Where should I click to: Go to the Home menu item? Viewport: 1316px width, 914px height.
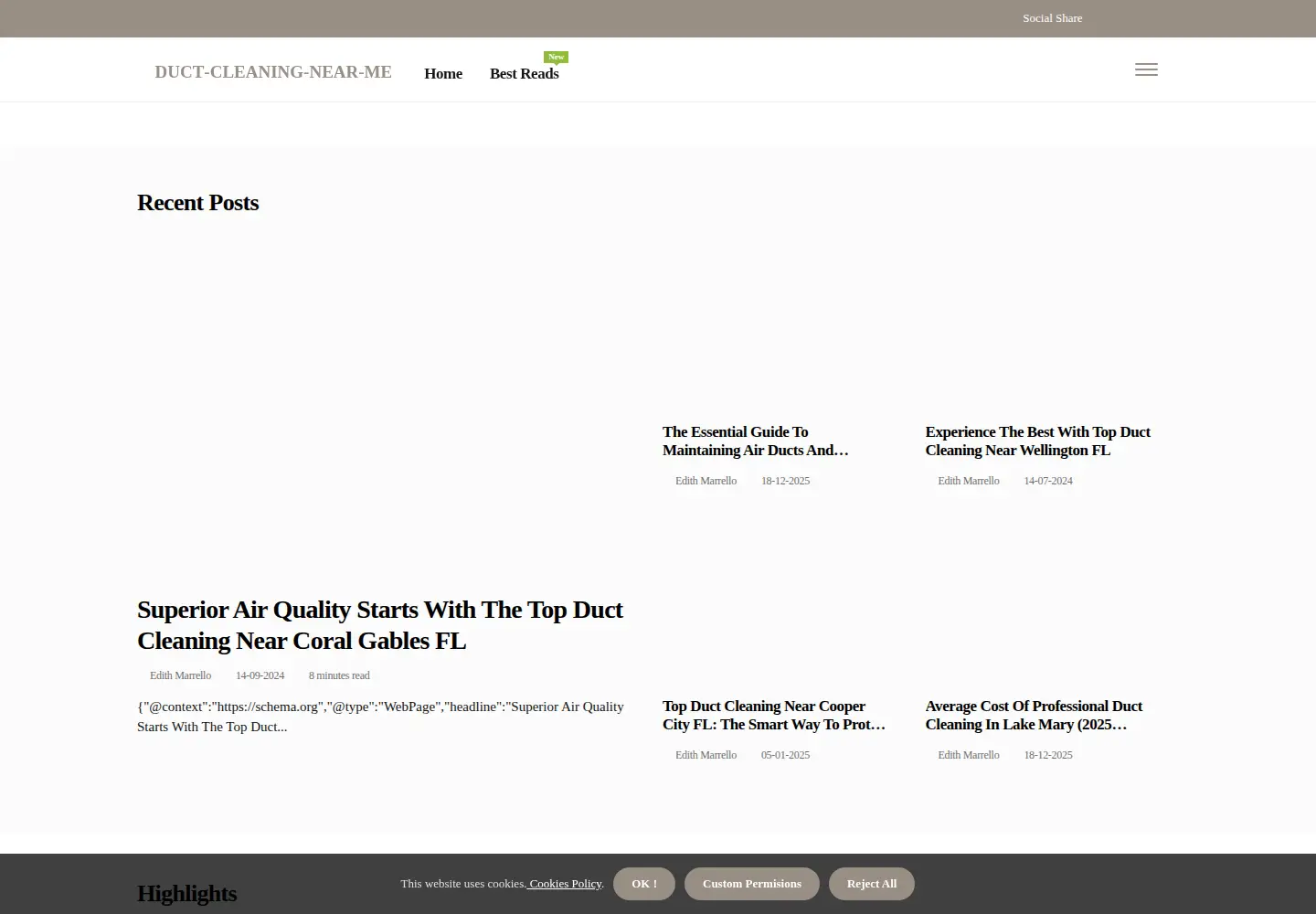443,74
